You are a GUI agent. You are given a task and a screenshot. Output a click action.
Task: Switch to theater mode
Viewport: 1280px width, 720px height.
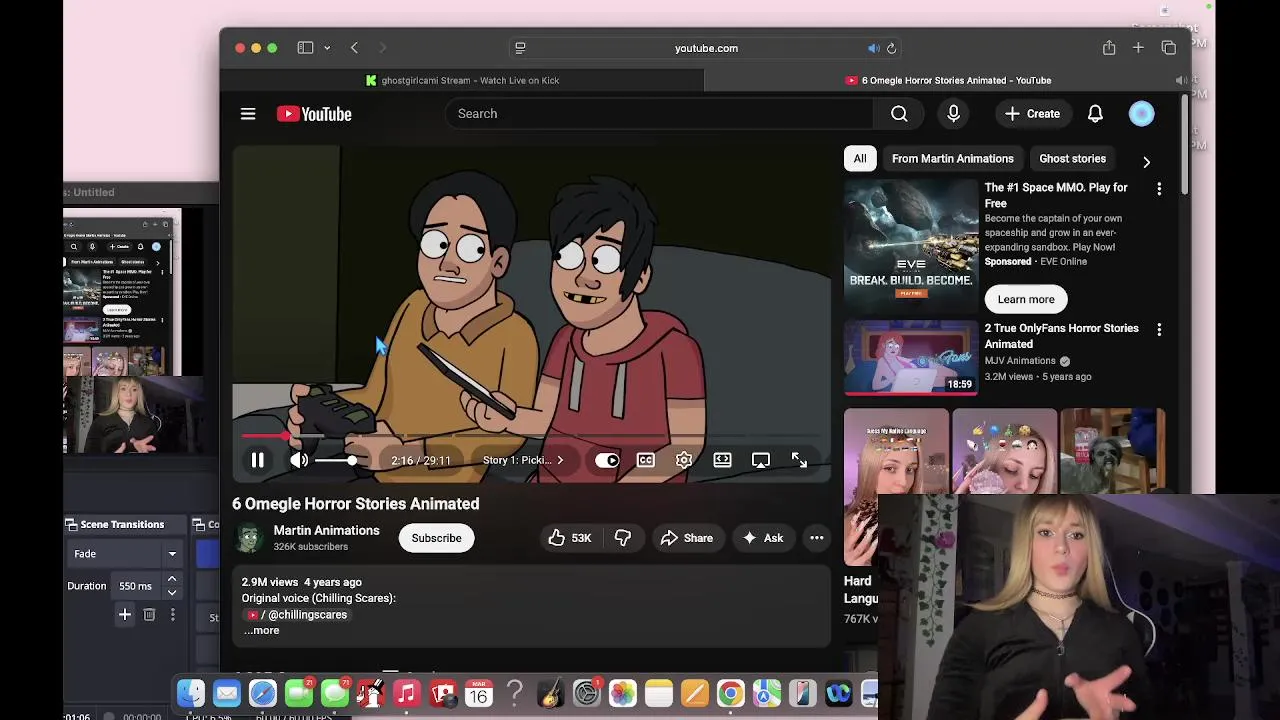point(722,460)
